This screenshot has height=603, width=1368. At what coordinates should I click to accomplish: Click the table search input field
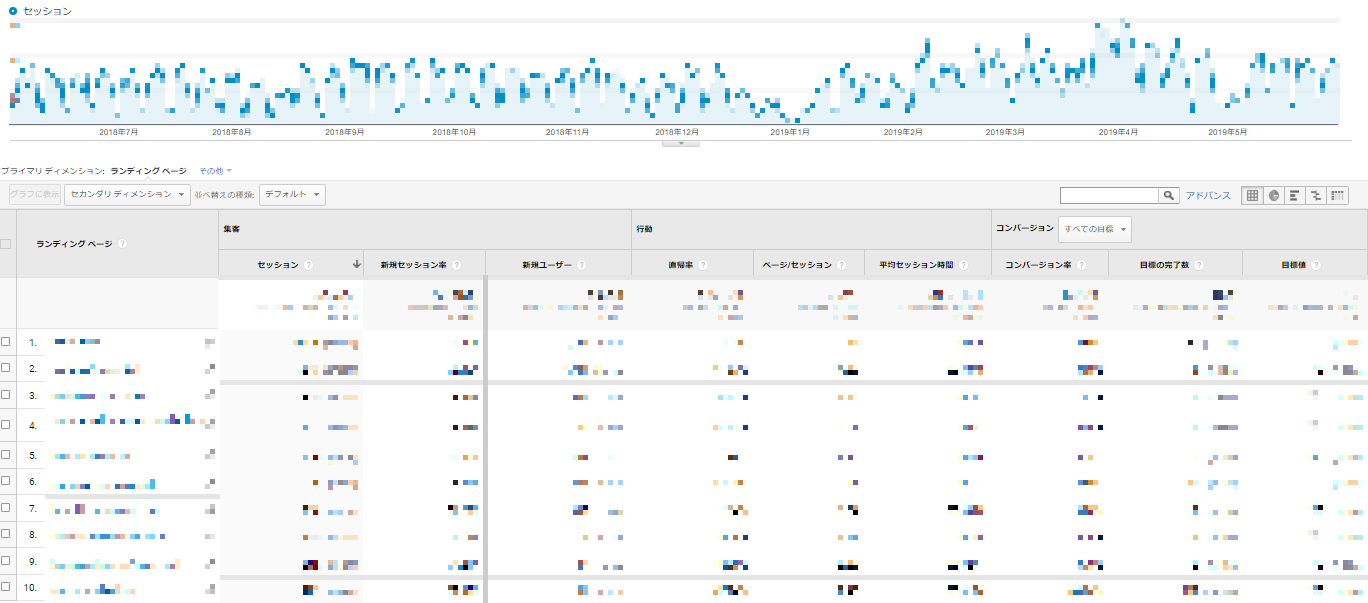coord(1110,196)
